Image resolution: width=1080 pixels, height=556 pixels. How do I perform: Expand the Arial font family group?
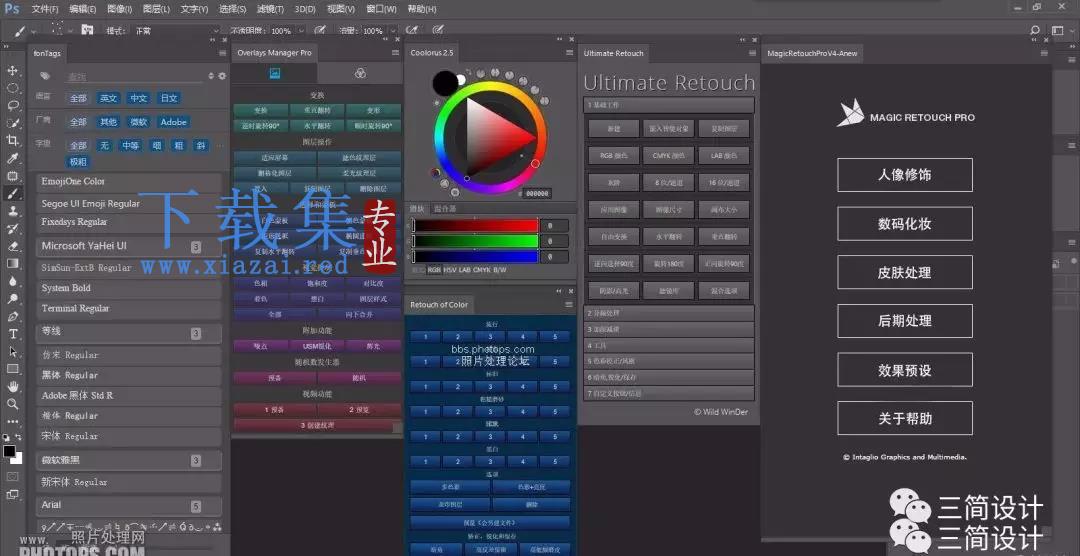point(129,505)
